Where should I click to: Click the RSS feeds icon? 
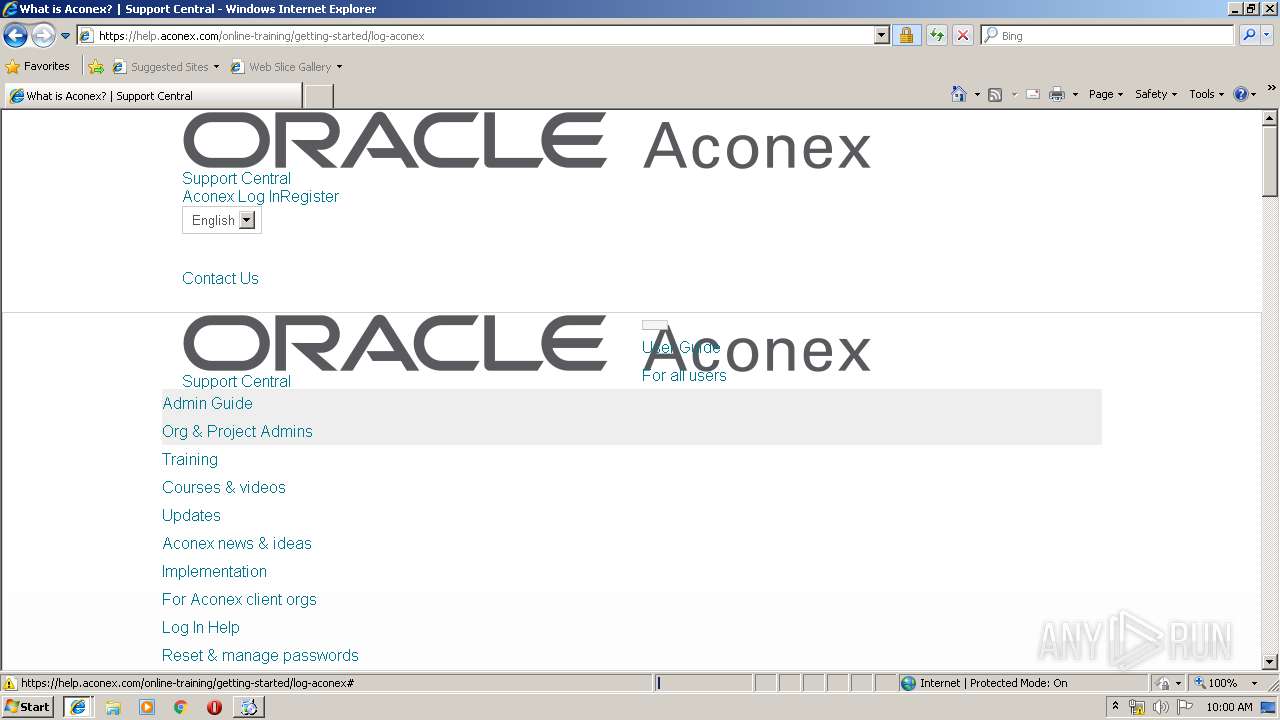point(995,94)
